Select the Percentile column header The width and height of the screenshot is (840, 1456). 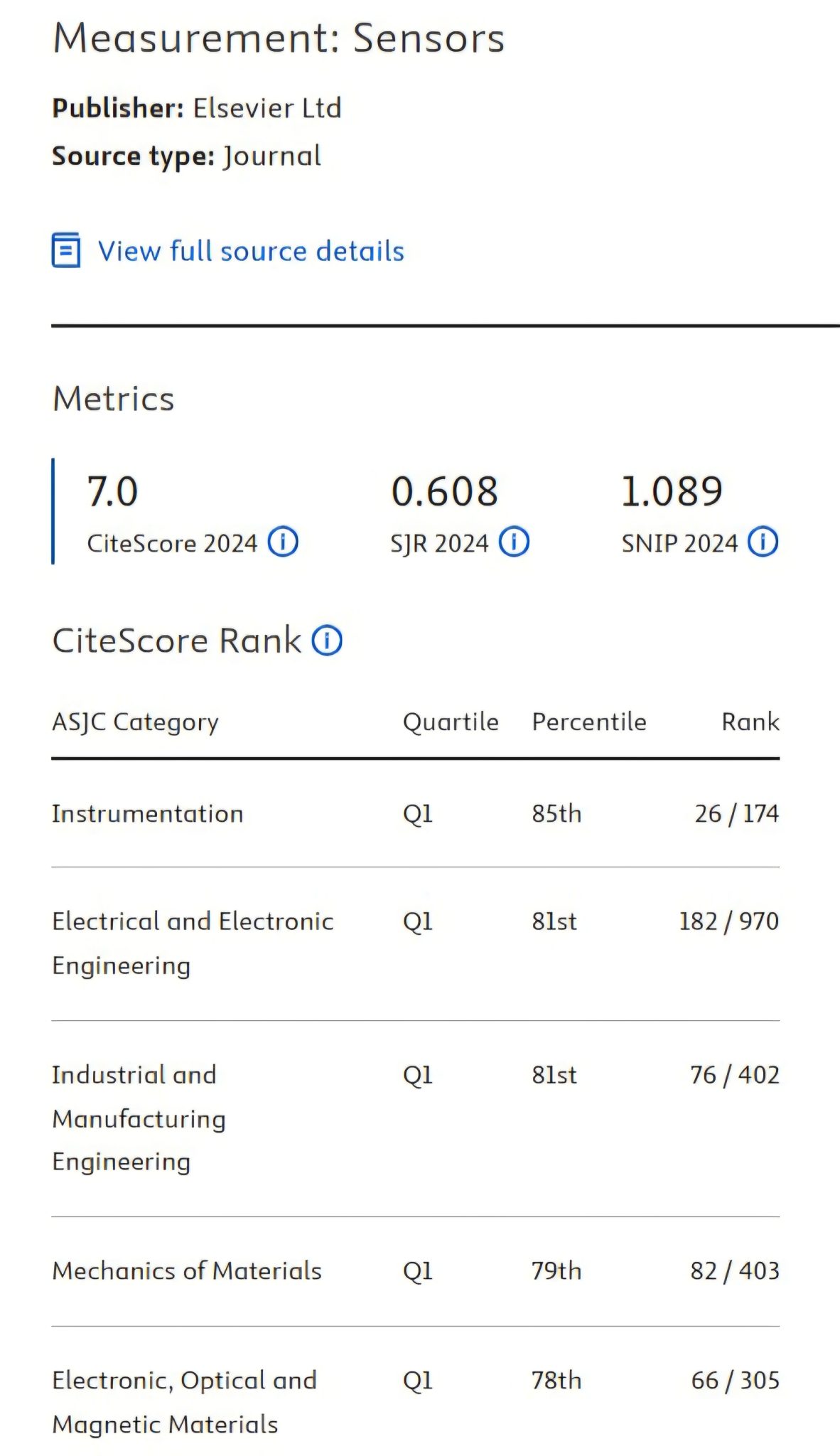coord(589,722)
